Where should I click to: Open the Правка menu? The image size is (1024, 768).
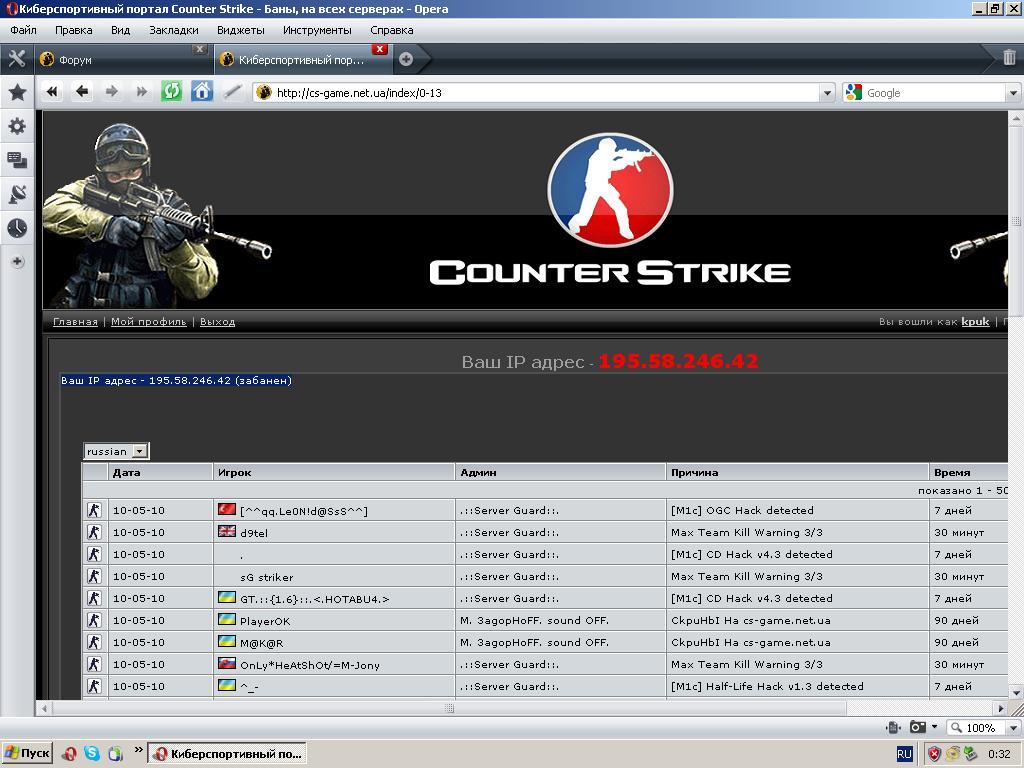(74, 30)
